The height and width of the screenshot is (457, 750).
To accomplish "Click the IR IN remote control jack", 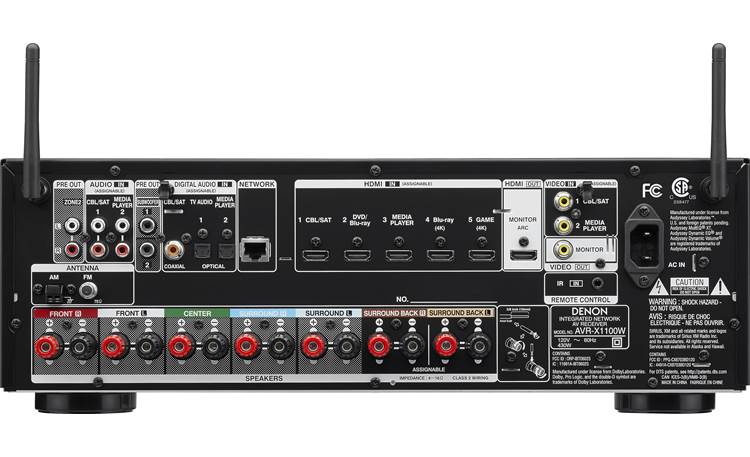I will tap(597, 283).
